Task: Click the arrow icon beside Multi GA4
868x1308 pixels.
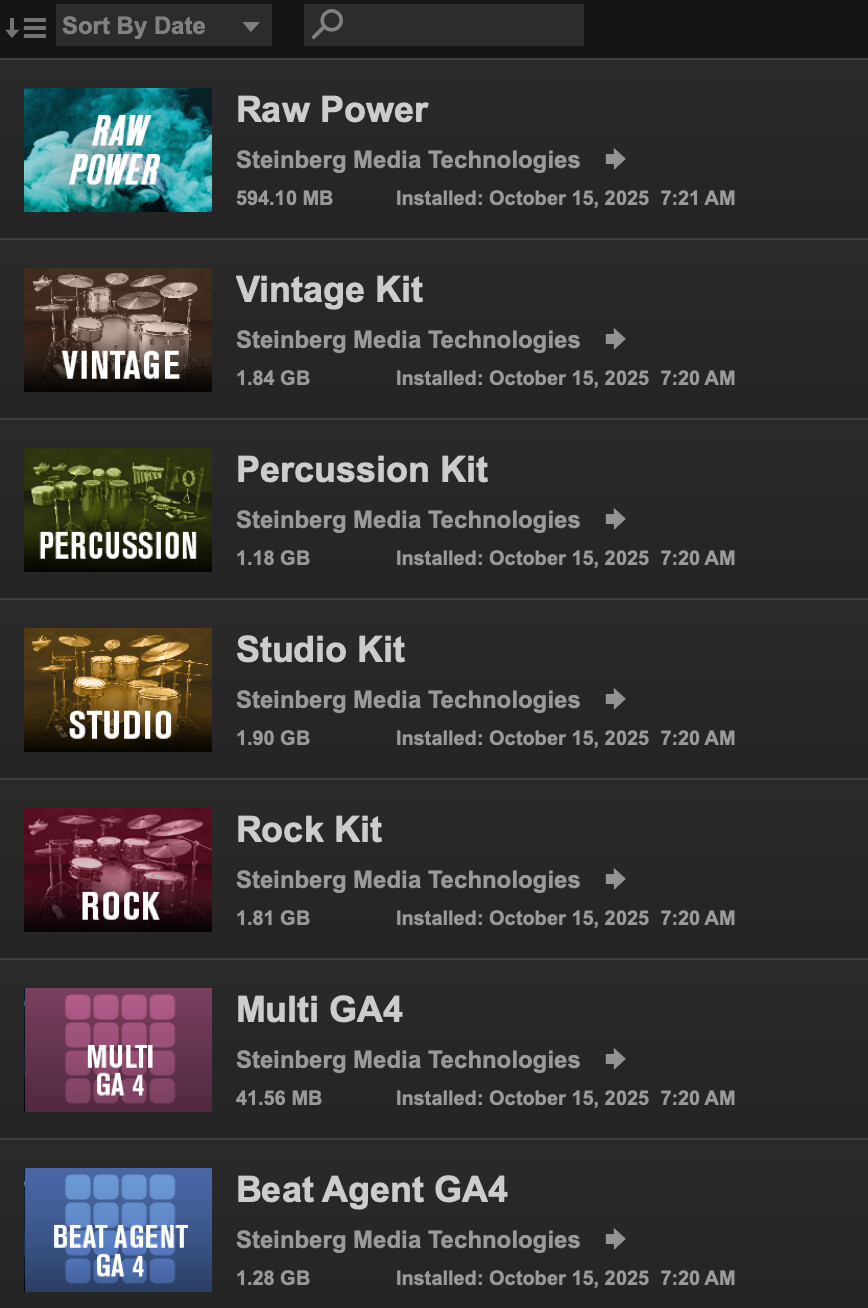Action: pyautogui.click(x=615, y=1059)
